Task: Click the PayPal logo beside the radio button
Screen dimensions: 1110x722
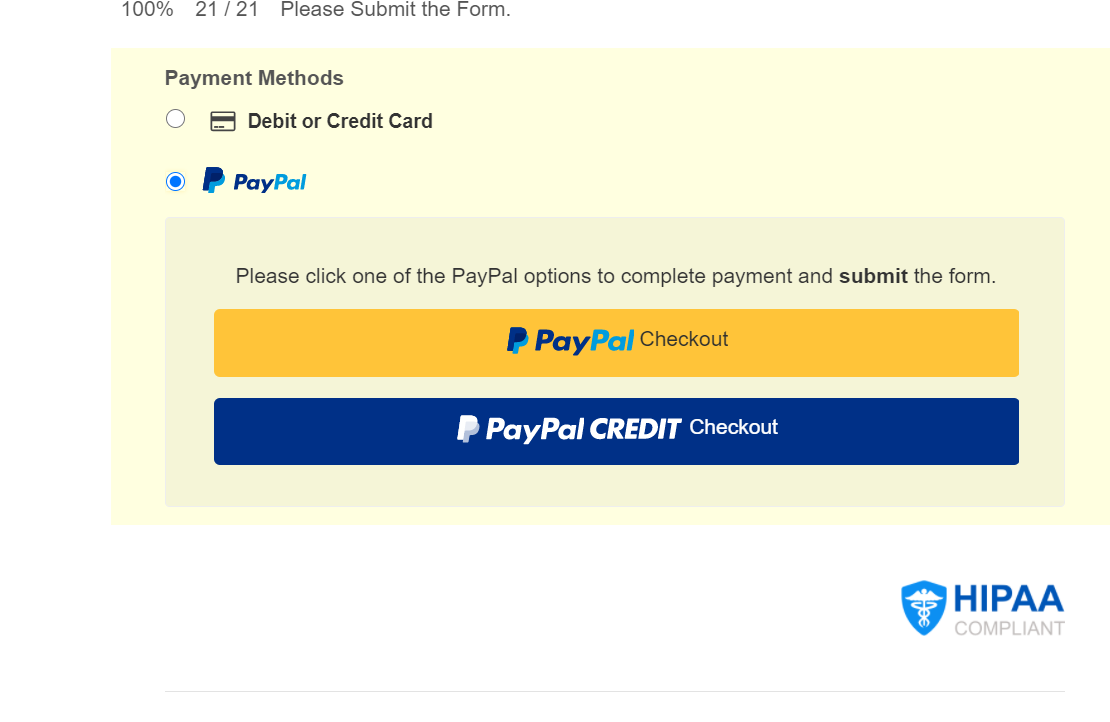Action: coord(254,181)
